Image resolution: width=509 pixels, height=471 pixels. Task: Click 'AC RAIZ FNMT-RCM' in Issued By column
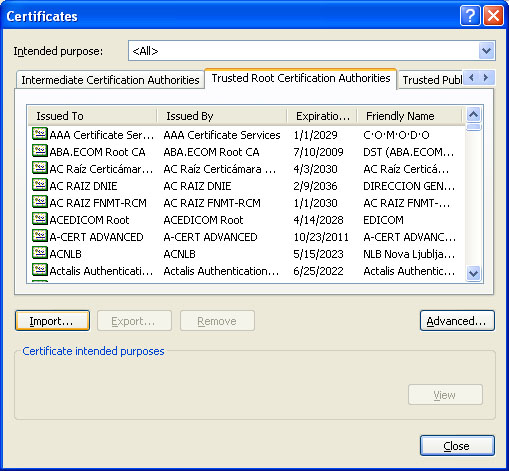coord(212,203)
